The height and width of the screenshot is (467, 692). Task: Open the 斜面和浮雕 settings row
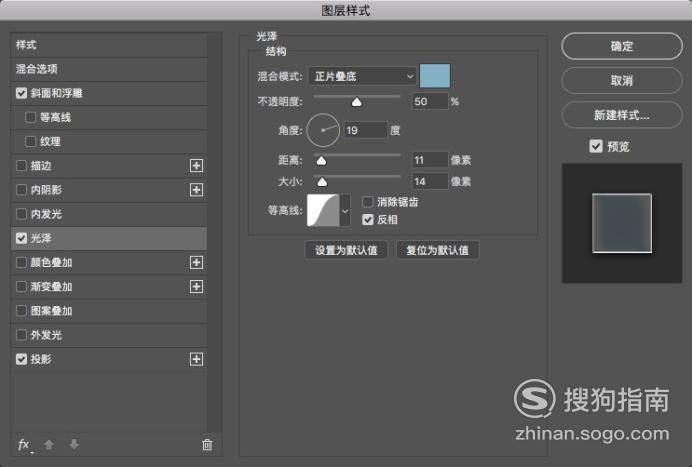(109, 93)
